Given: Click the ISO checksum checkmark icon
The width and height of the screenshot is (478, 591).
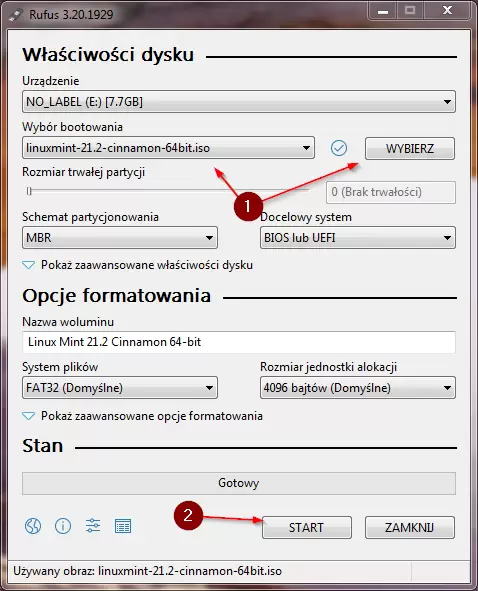Looking at the screenshot, I should (339, 148).
